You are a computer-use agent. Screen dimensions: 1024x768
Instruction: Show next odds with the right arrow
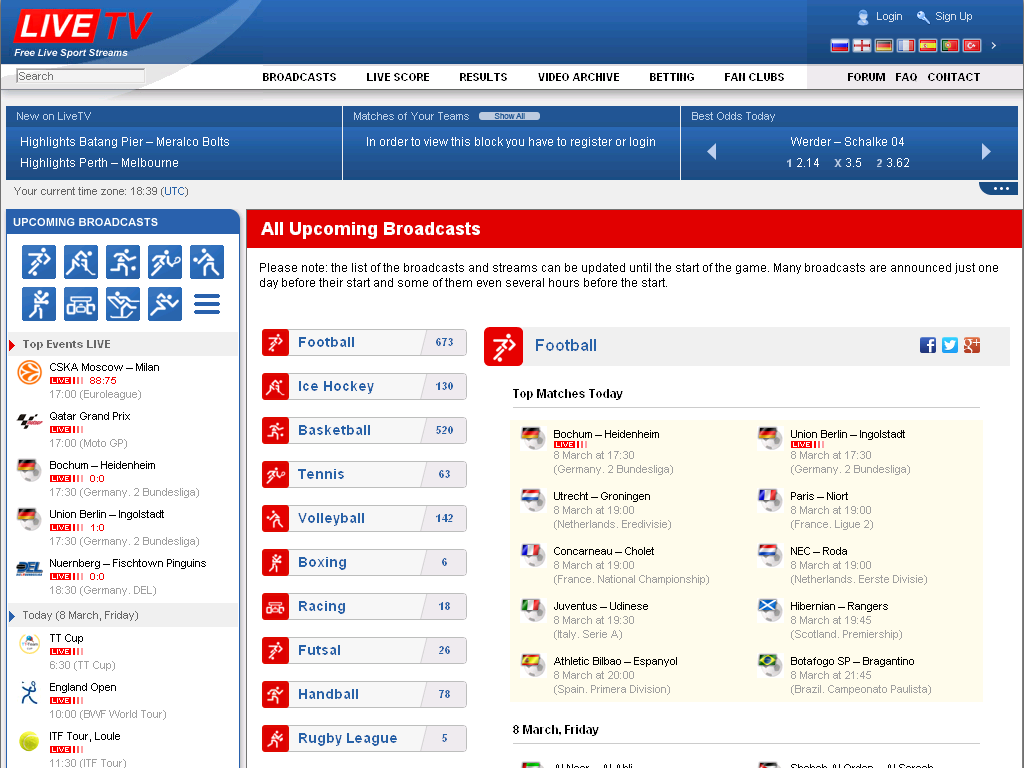point(986,152)
